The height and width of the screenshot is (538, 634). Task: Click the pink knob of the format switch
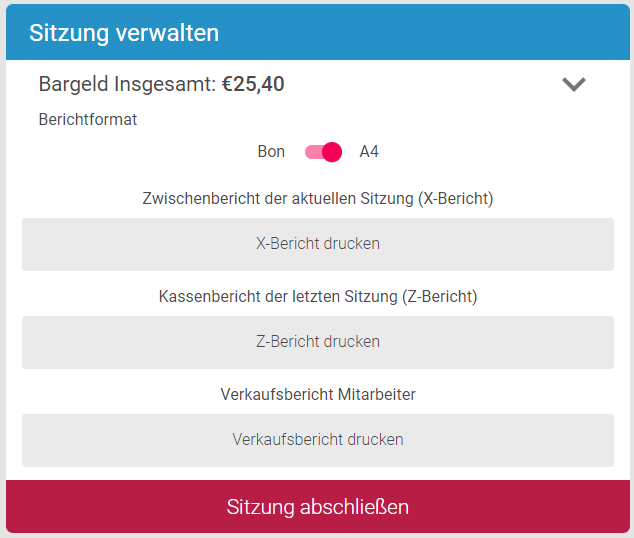(332, 152)
